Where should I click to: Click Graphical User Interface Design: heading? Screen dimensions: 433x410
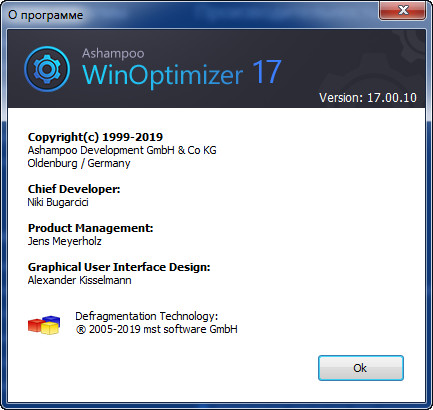tap(119, 267)
